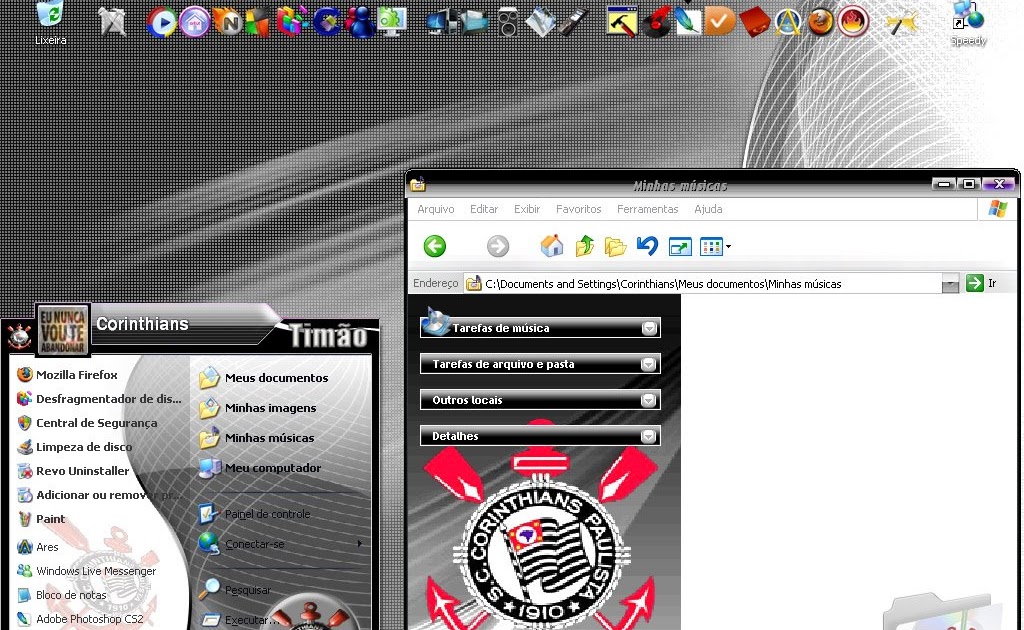Open Desfragmentador de disco from Start menu
1024x630 pixels.
click(99, 398)
